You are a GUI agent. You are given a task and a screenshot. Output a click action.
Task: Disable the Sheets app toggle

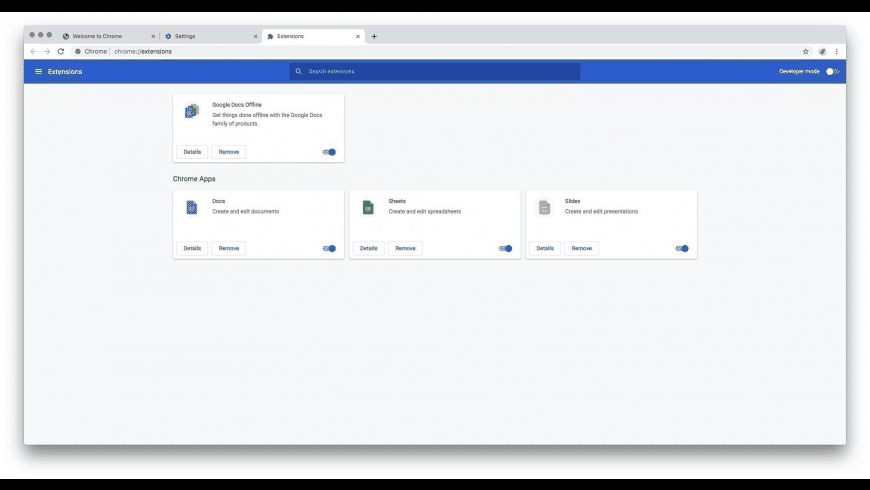(x=505, y=249)
